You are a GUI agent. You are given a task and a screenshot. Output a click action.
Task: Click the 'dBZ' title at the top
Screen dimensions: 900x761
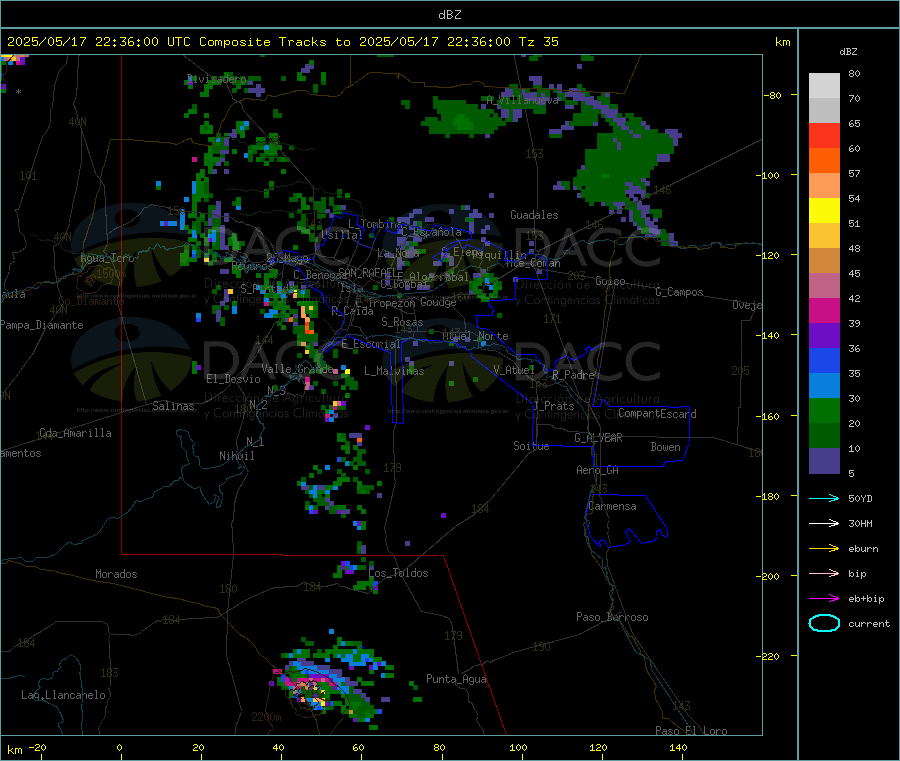pos(449,15)
